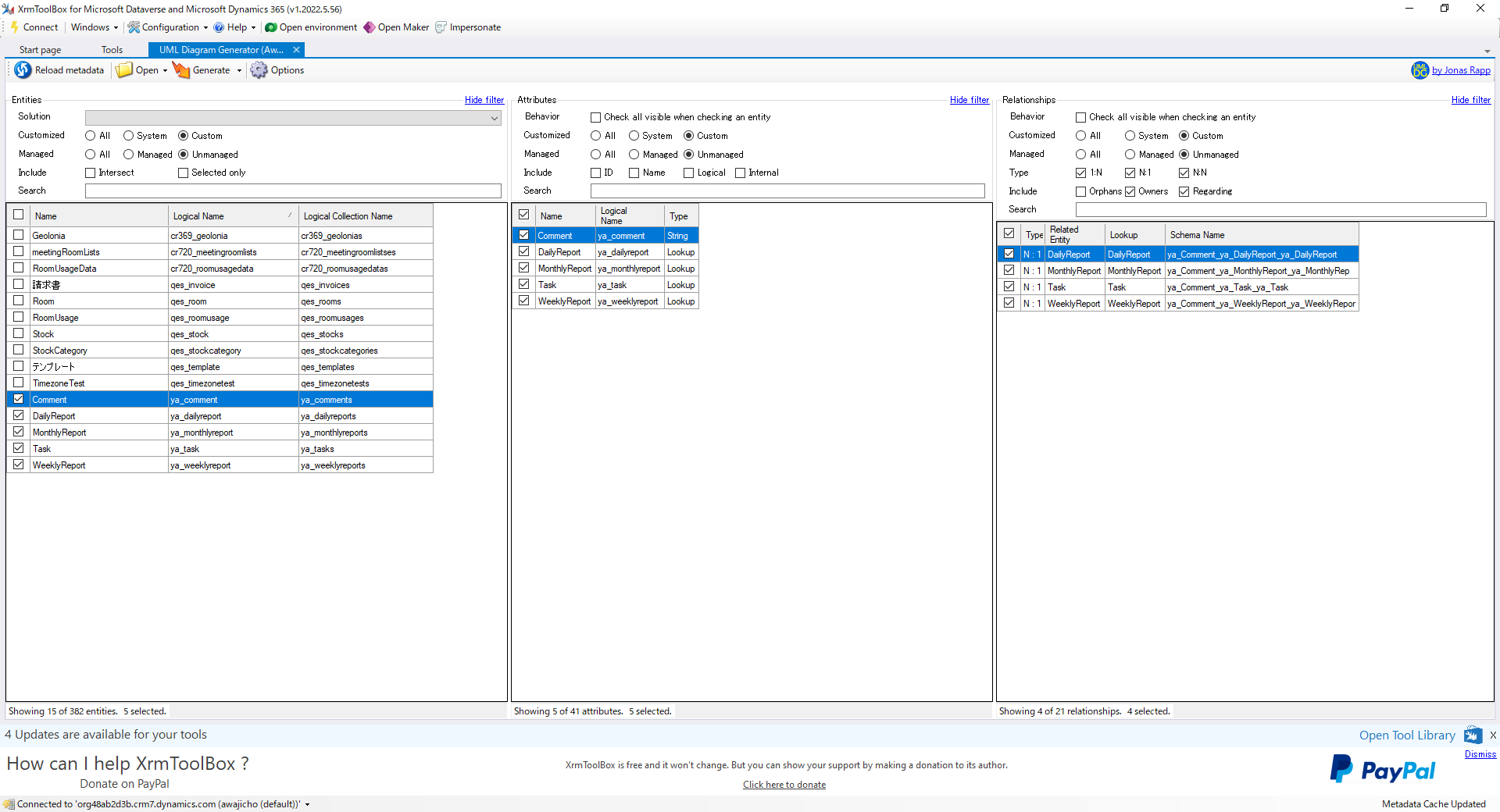
Task: Open the tab list dropdown arrow
Action: [x=1487, y=51]
